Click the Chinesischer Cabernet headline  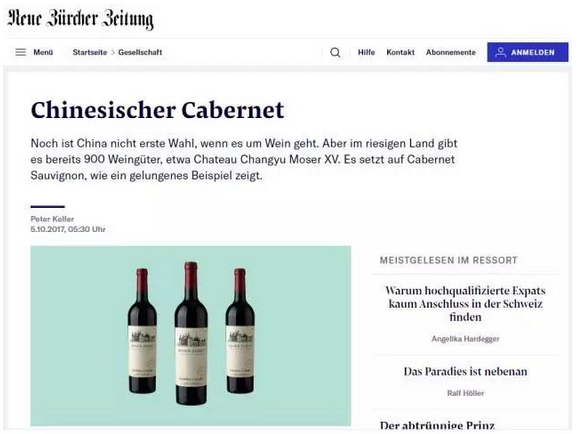[158, 110]
